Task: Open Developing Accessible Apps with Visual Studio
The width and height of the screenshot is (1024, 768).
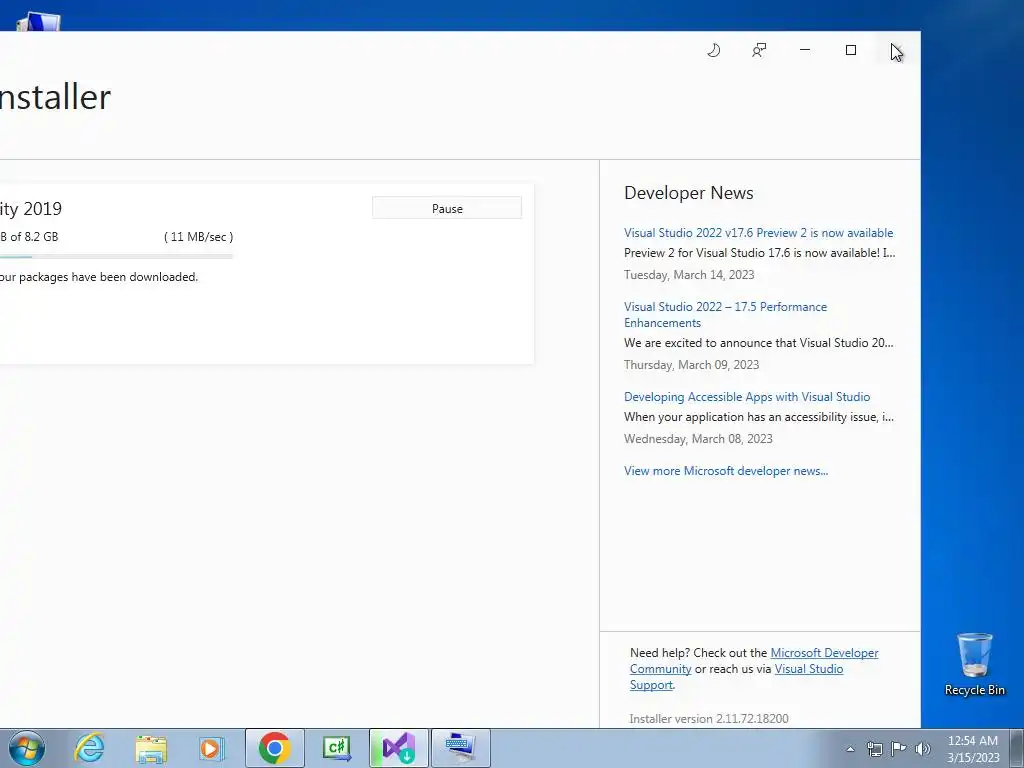Action: point(746,397)
